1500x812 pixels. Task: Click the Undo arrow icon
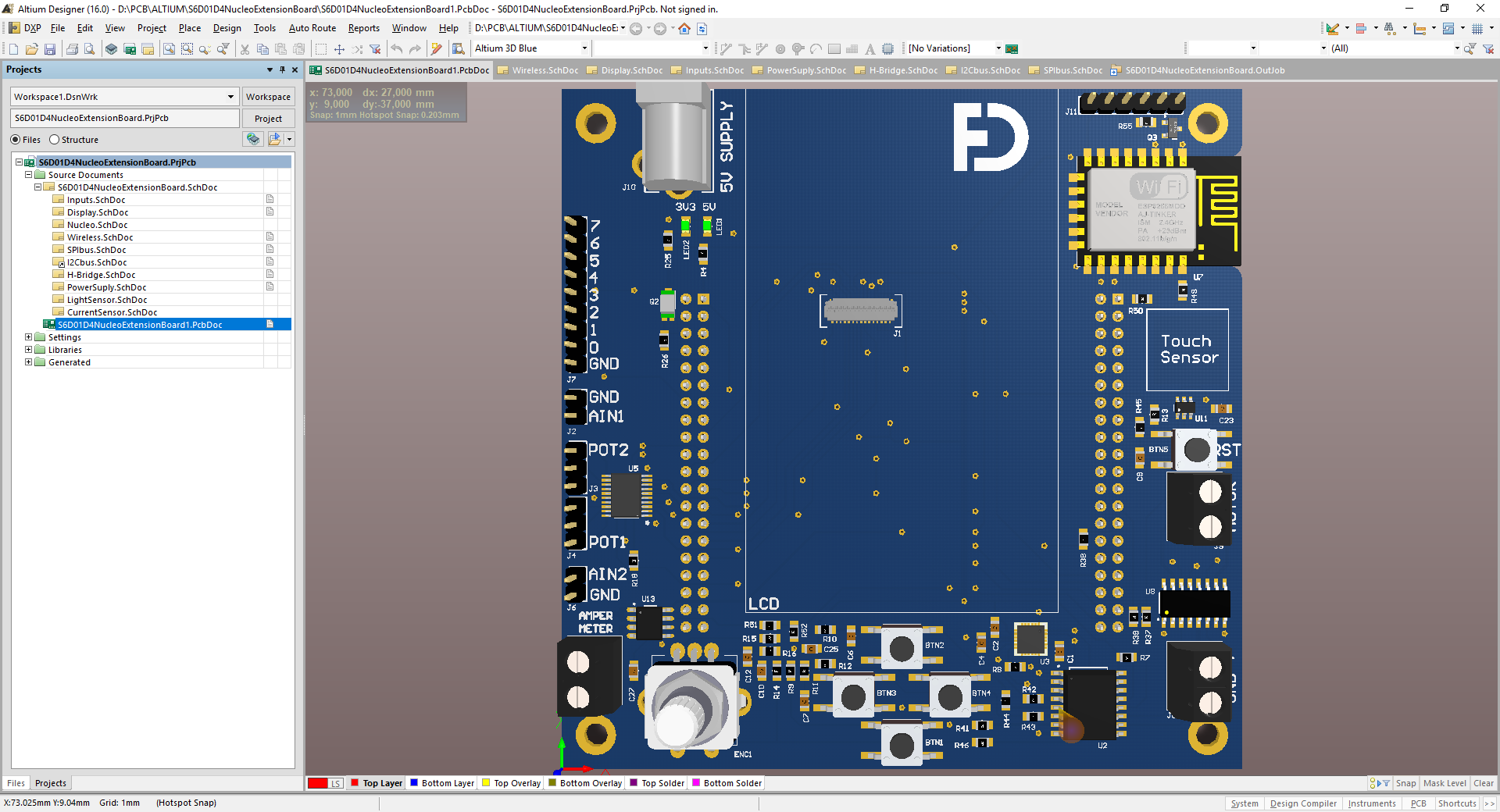tap(397, 49)
